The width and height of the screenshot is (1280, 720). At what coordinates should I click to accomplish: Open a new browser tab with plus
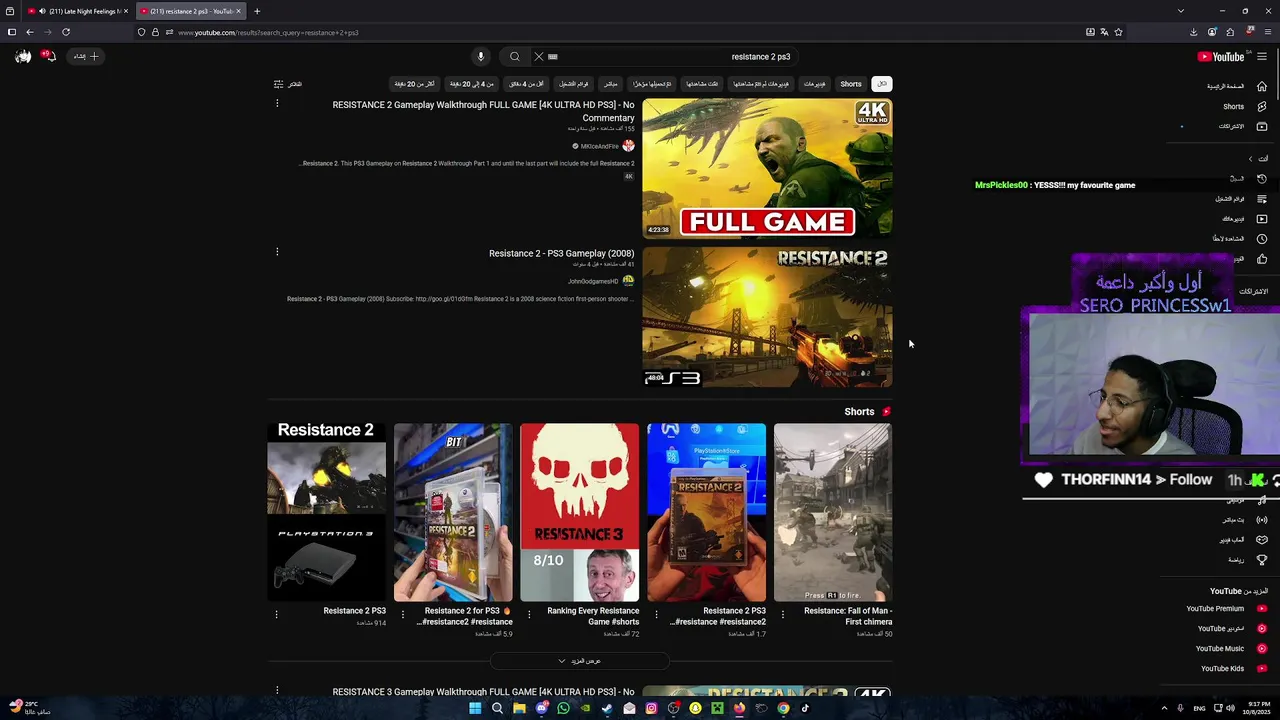[257, 11]
